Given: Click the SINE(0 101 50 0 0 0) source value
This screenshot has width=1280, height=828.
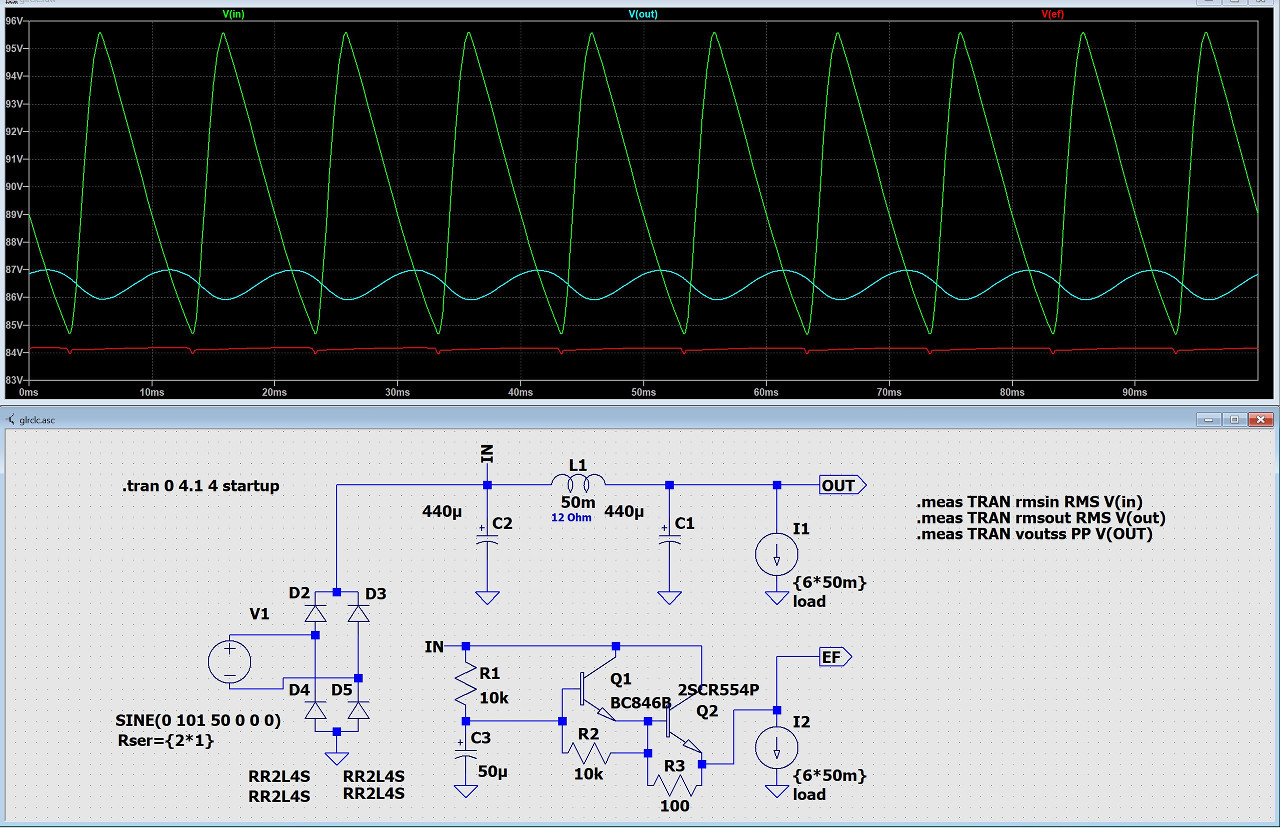Looking at the screenshot, I should pos(198,720).
